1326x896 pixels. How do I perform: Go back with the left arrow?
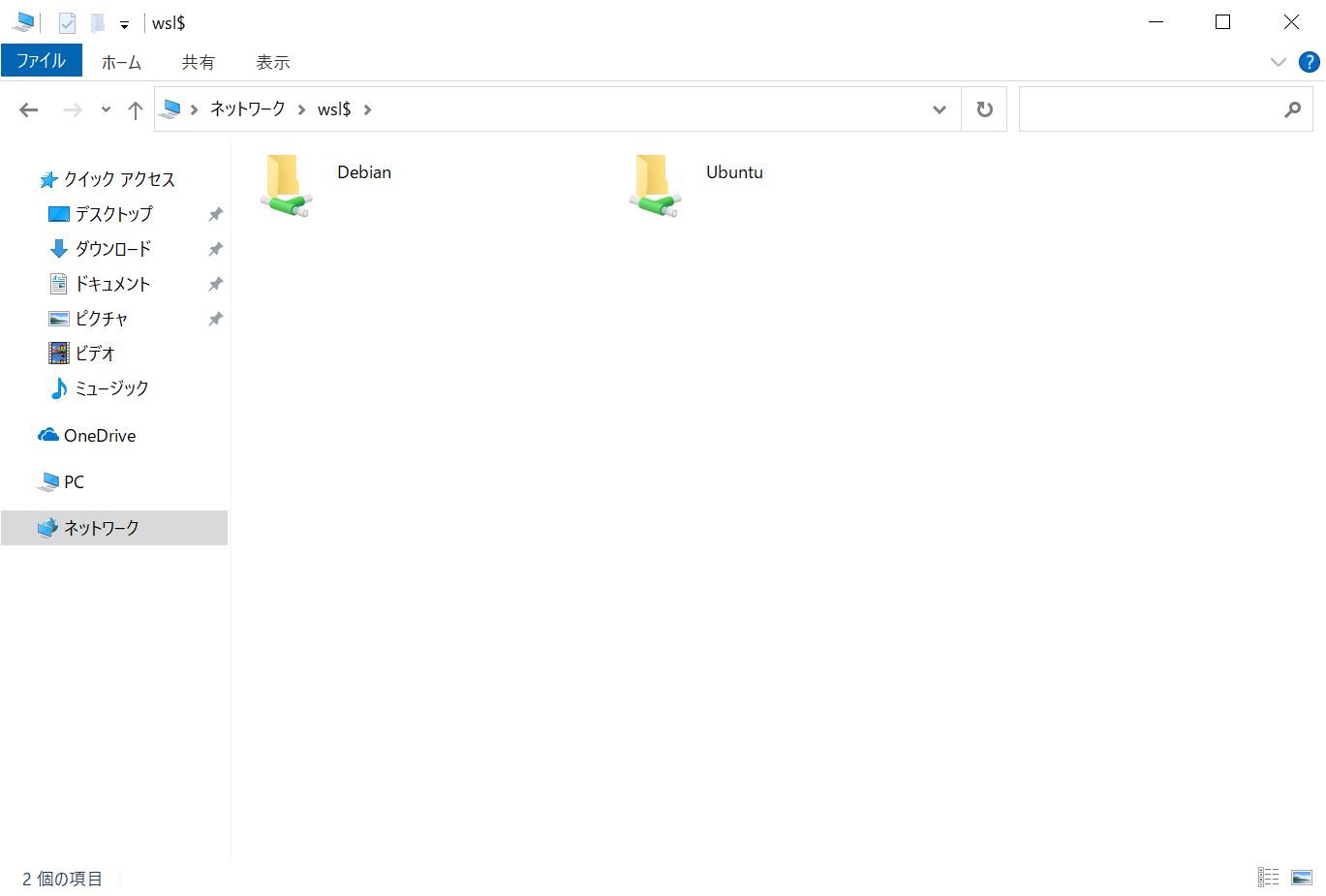coord(29,109)
